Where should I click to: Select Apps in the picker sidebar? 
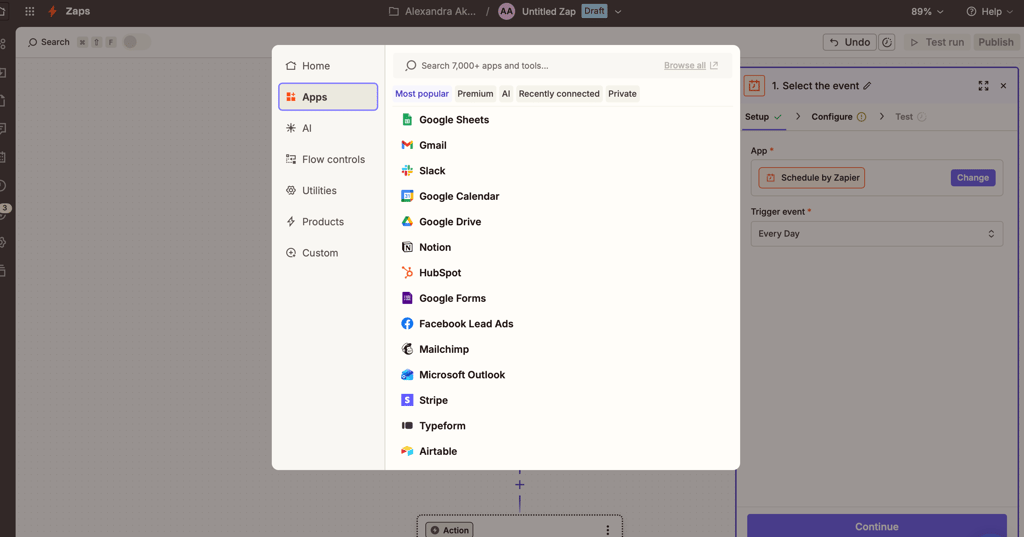(x=328, y=97)
